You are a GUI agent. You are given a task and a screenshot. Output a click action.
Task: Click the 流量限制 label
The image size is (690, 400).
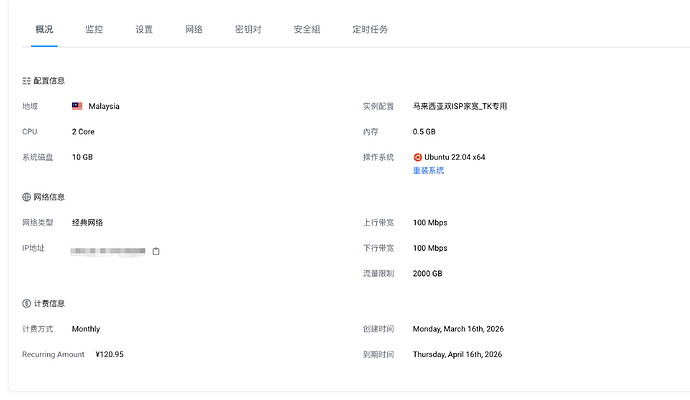point(378,274)
